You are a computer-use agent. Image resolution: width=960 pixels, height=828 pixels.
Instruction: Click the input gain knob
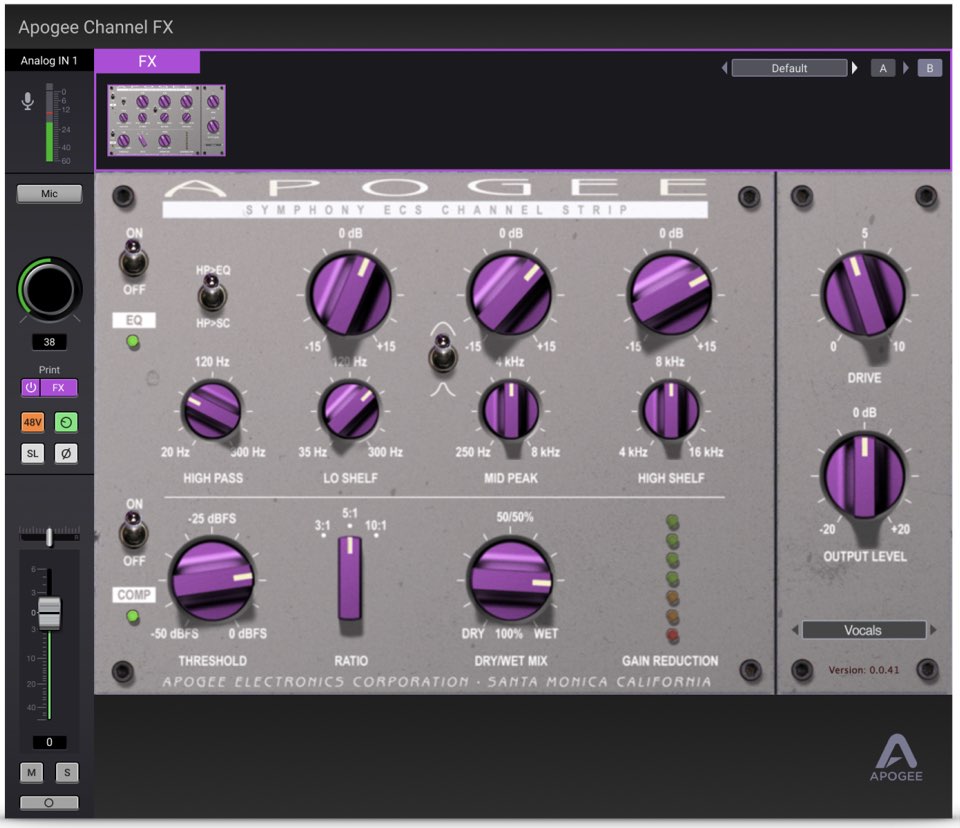click(49, 290)
